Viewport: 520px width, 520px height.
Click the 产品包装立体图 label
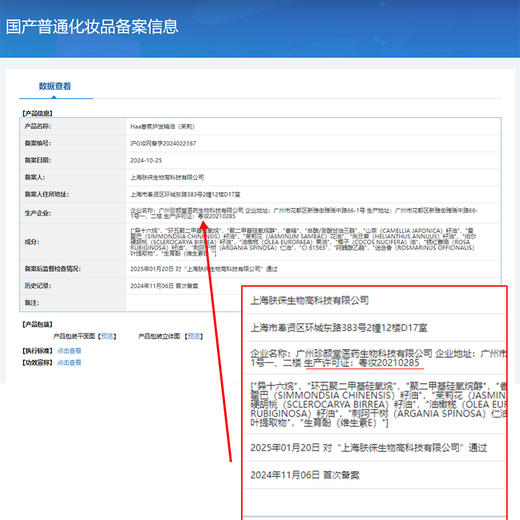(x=159, y=336)
